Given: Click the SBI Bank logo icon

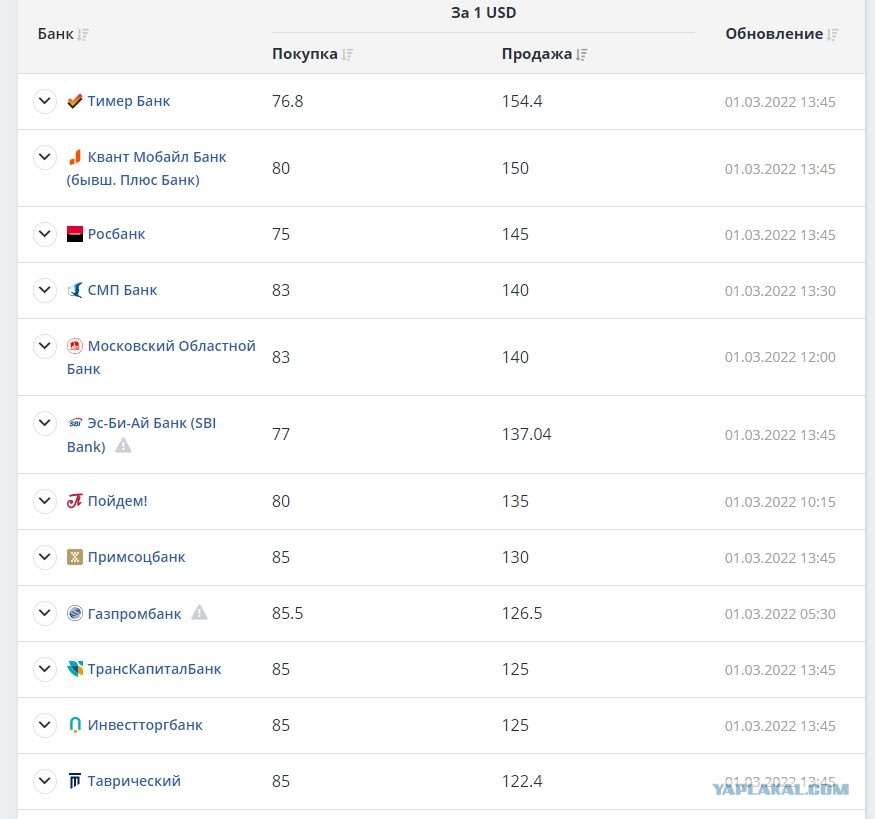Looking at the screenshot, I should (x=75, y=423).
